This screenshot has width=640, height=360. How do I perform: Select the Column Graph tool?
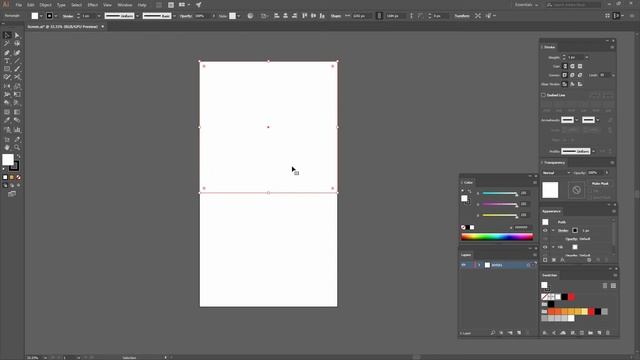click(x=17, y=130)
